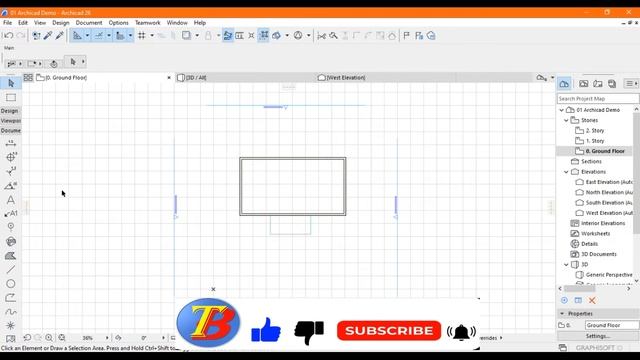The image size is (640, 360).
Task: Open the Teamwork menu
Action: [x=147, y=23]
